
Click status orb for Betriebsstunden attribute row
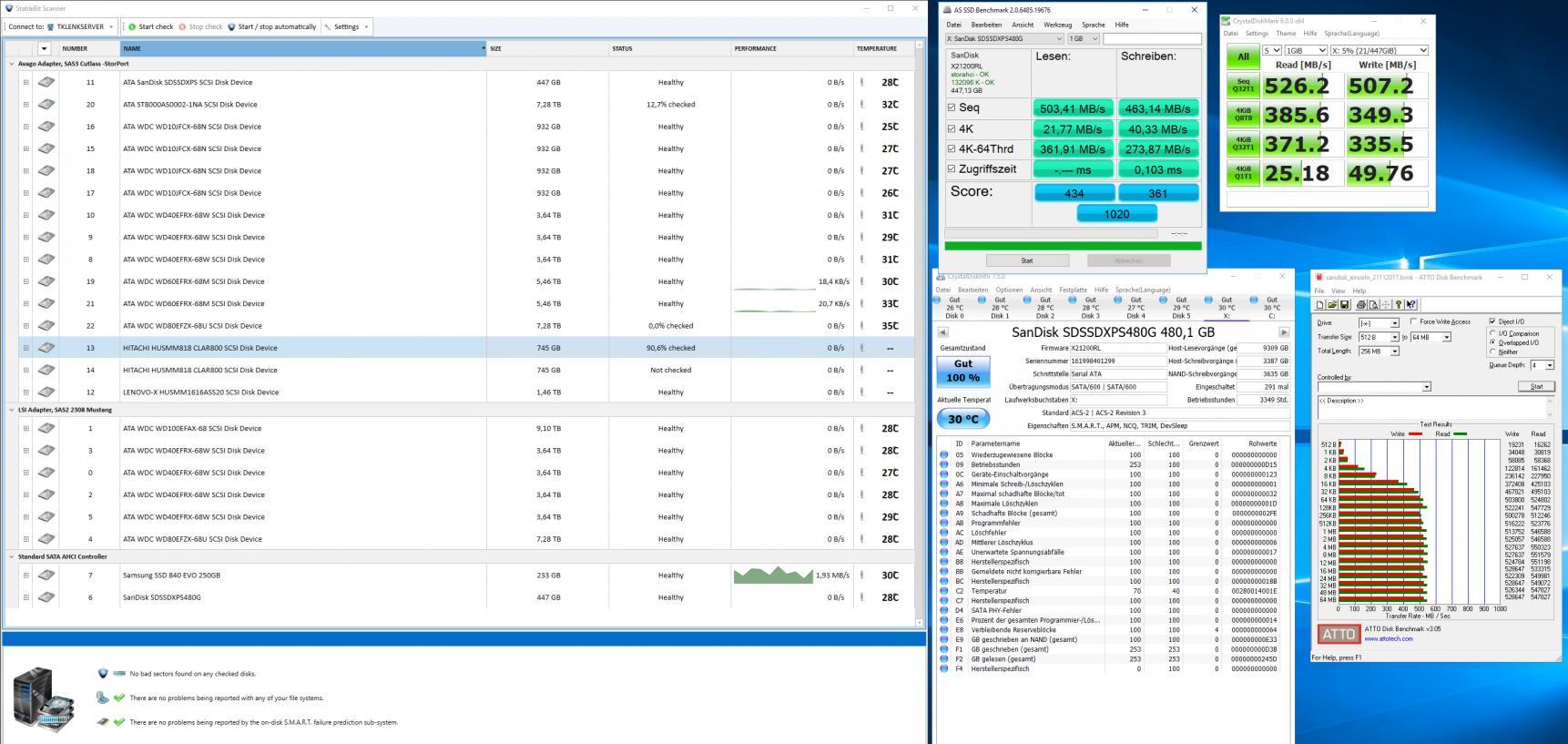pos(943,464)
